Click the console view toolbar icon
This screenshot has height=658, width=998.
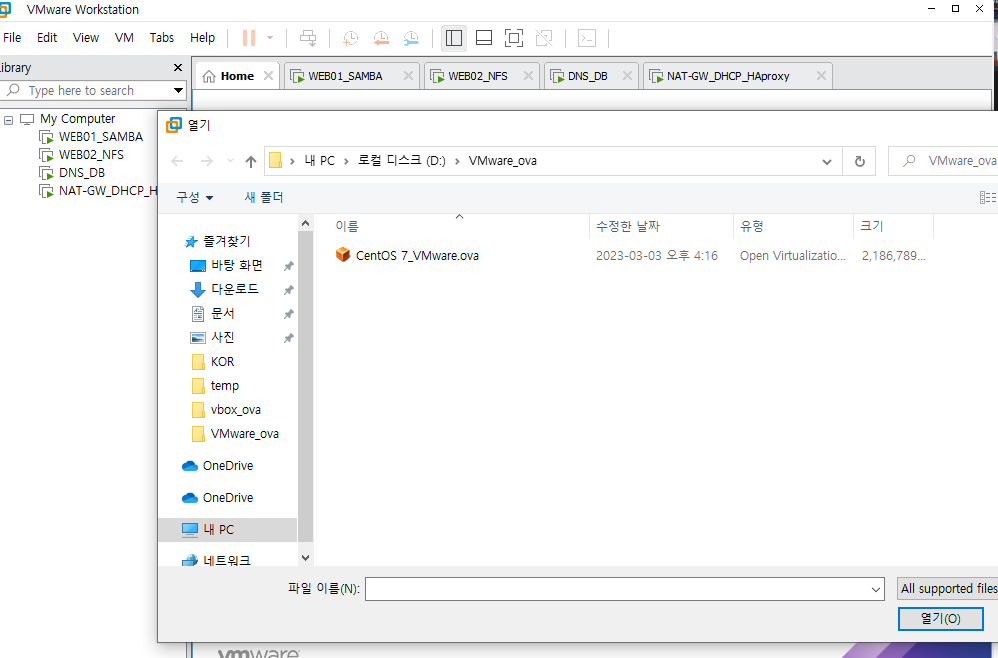[587, 38]
